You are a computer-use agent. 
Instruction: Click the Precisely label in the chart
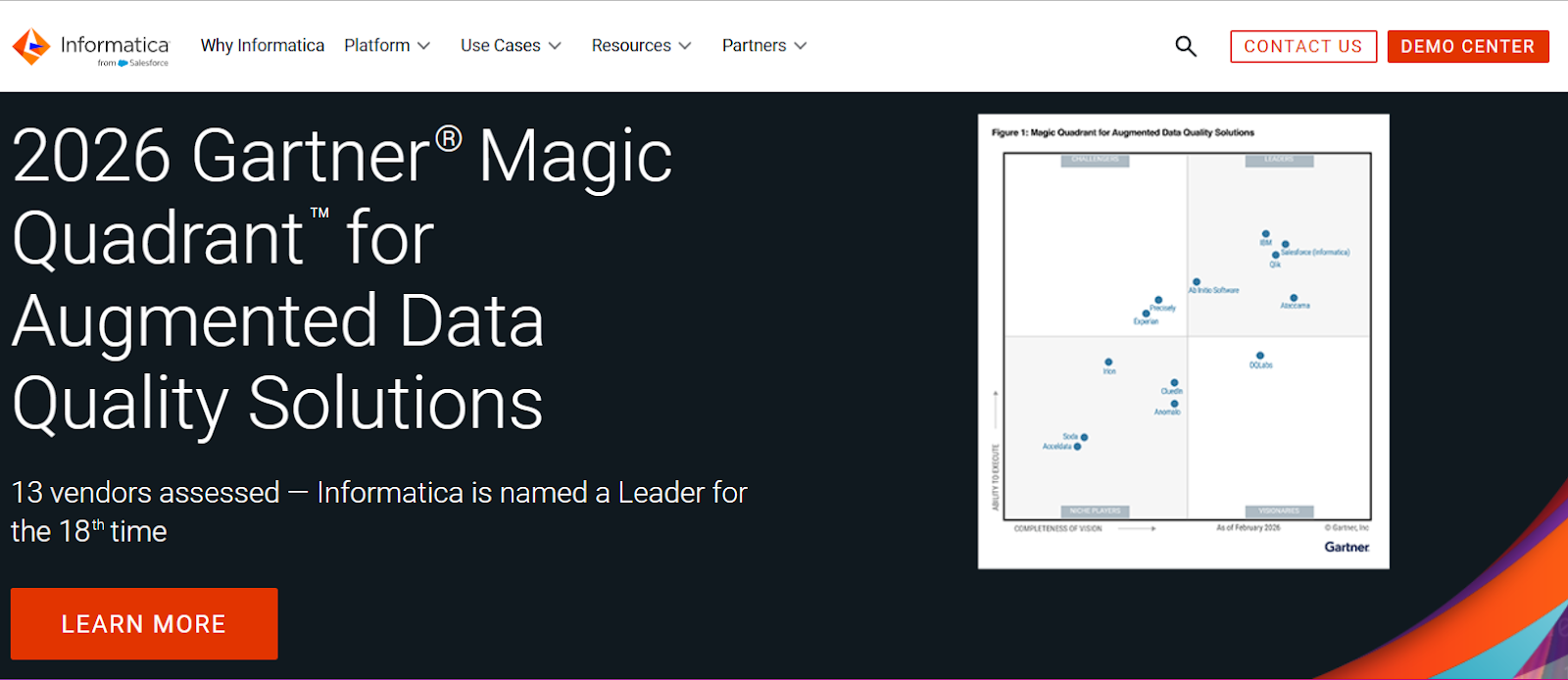(1162, 308)
